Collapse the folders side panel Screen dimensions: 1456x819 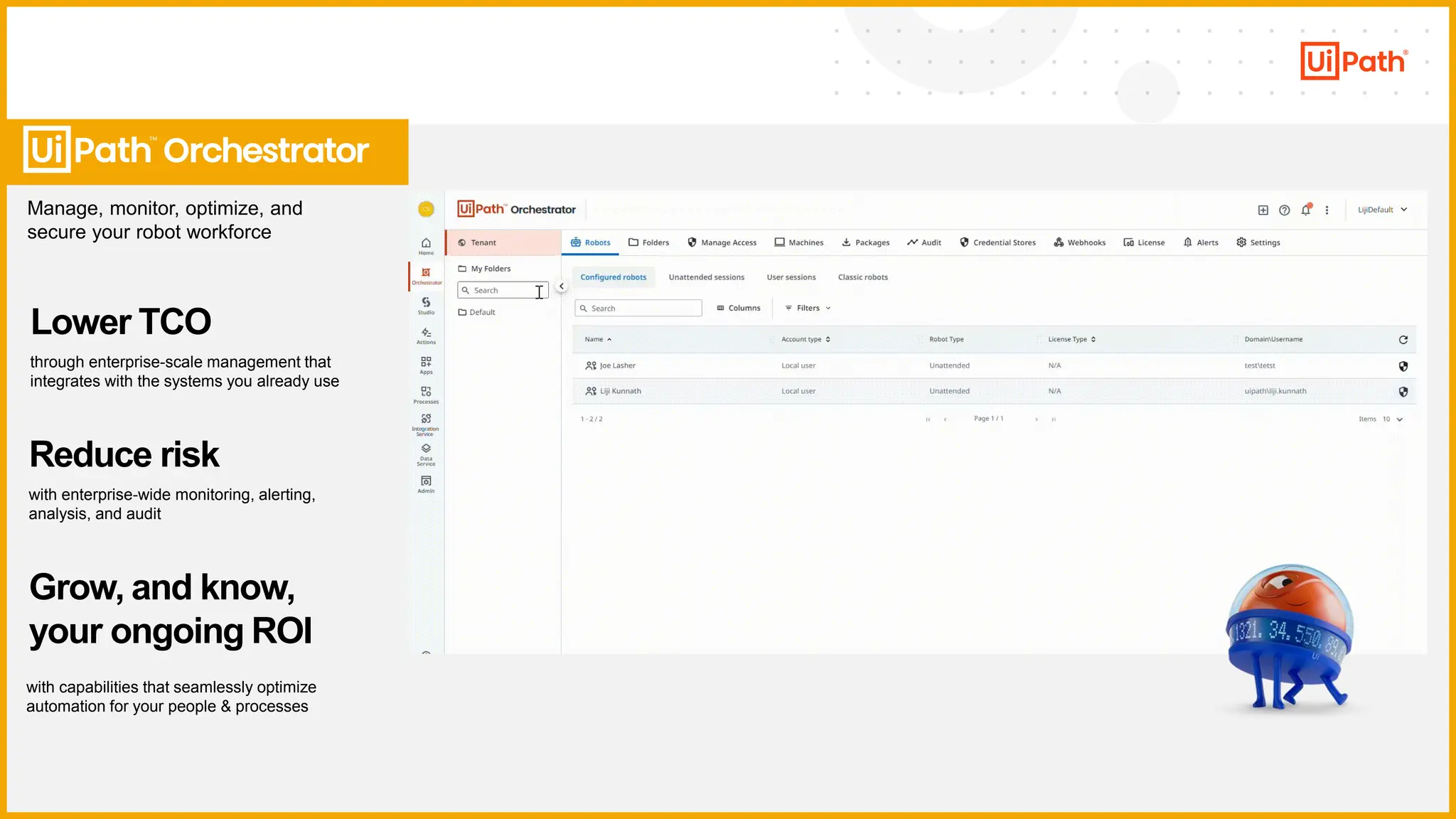(561, 287)
